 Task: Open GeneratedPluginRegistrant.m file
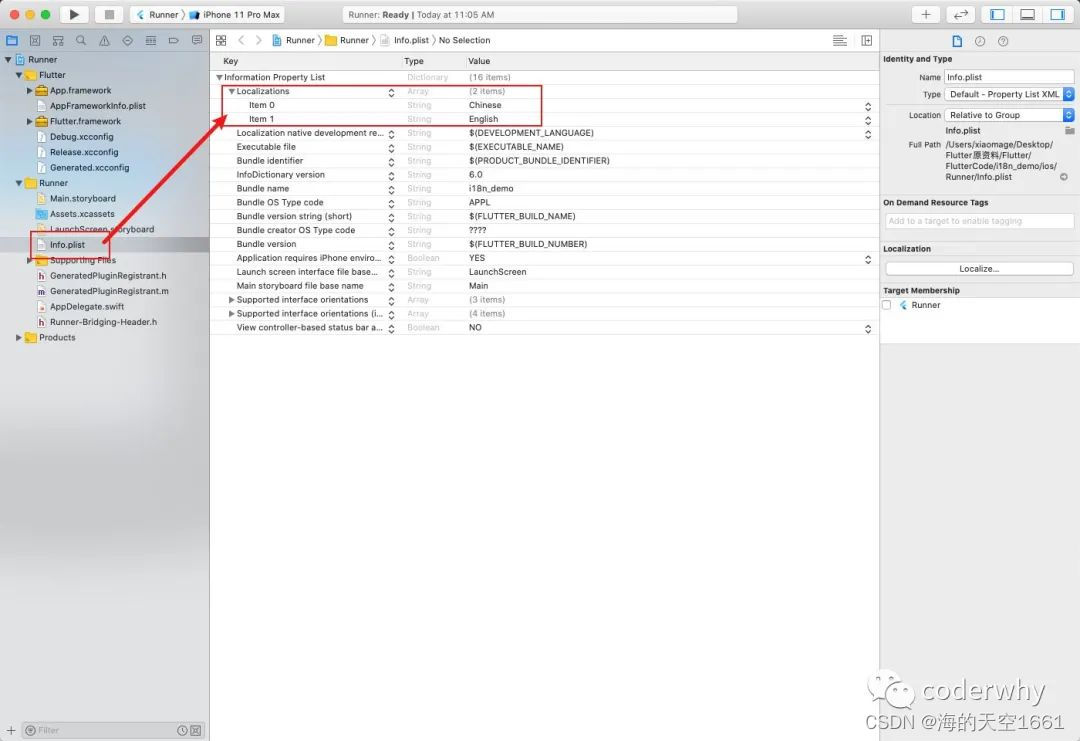(x=109, y=291)
